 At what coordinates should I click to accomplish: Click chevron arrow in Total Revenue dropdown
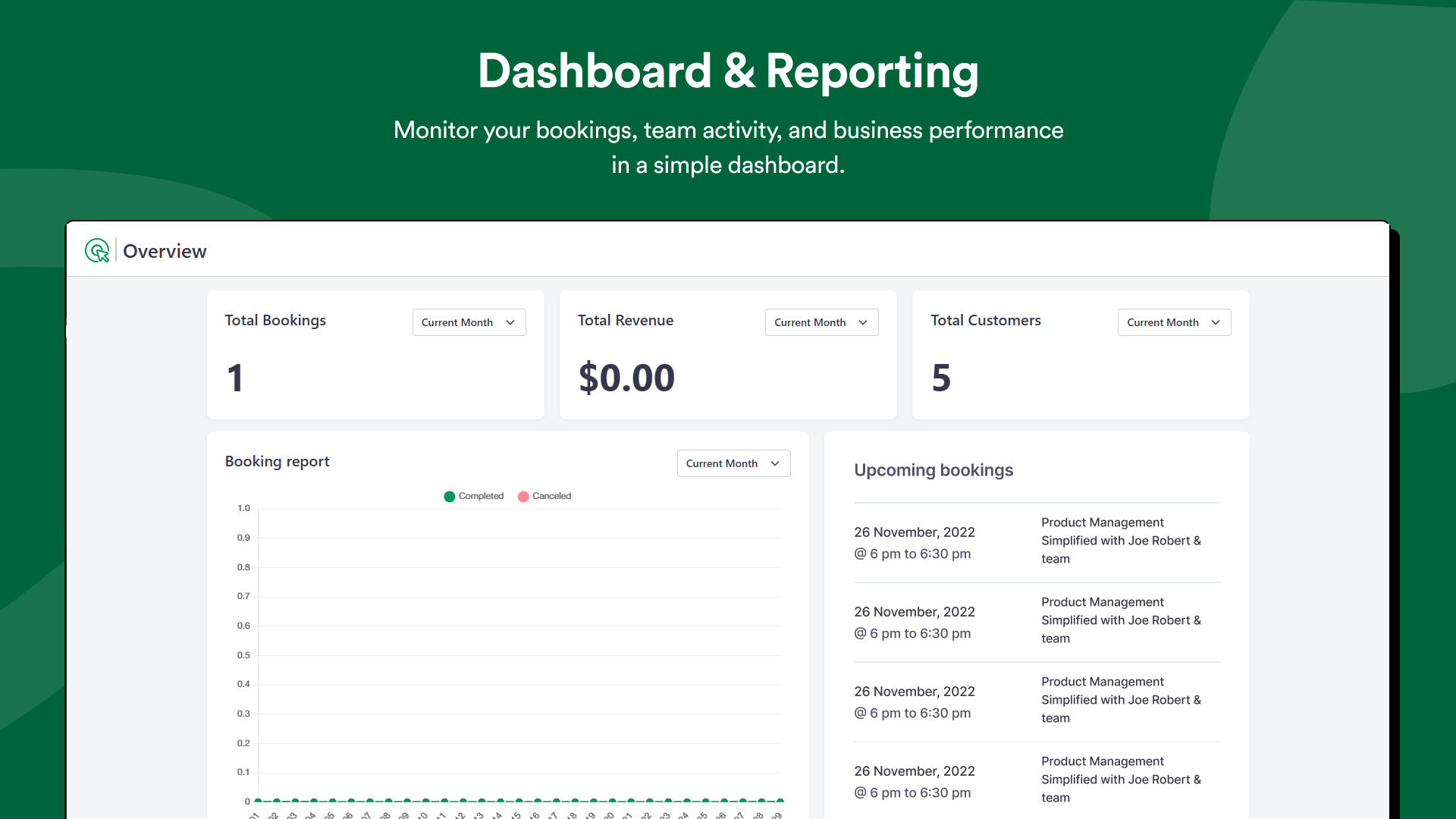pyautogui.click(x=863, y=322)
